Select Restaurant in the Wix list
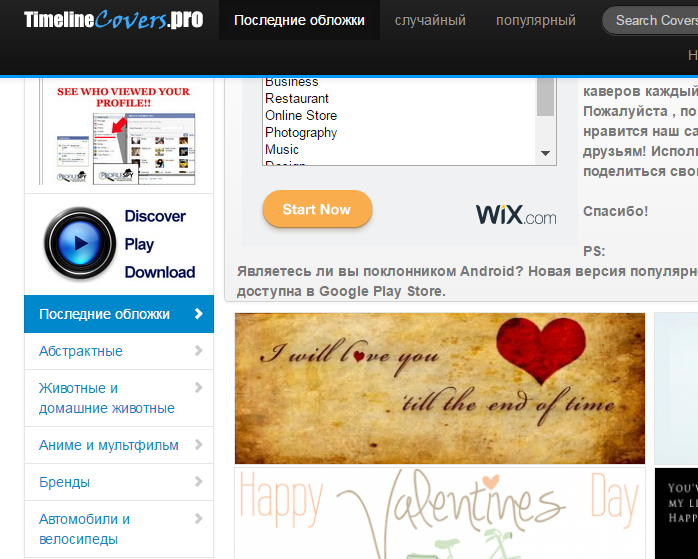Image resolution: width=698 pixels, height=559 pixels. pyautogui.click(x=296, y=98)
